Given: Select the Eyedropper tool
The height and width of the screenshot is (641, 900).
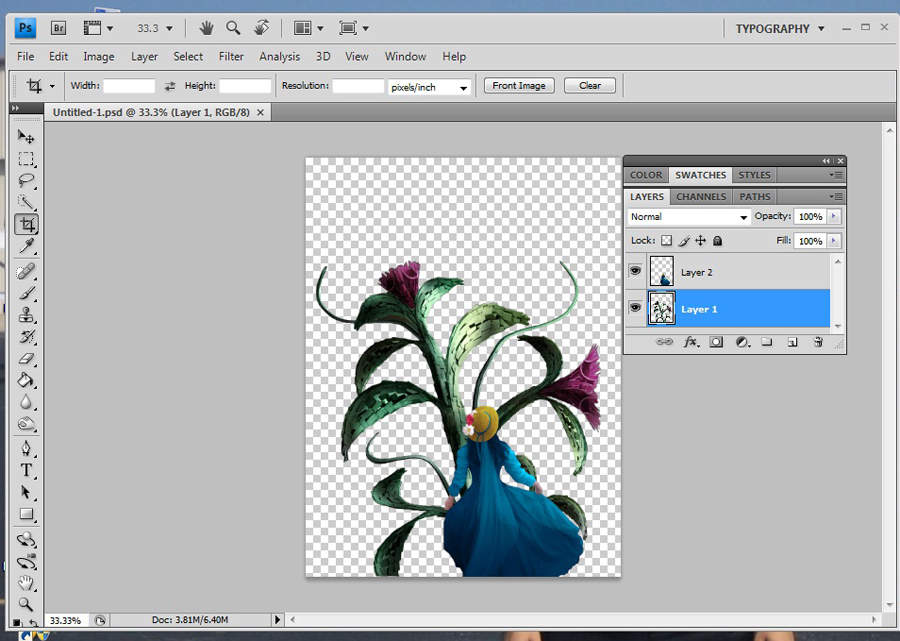Looking at the screenshot, I should pos(26,246).
